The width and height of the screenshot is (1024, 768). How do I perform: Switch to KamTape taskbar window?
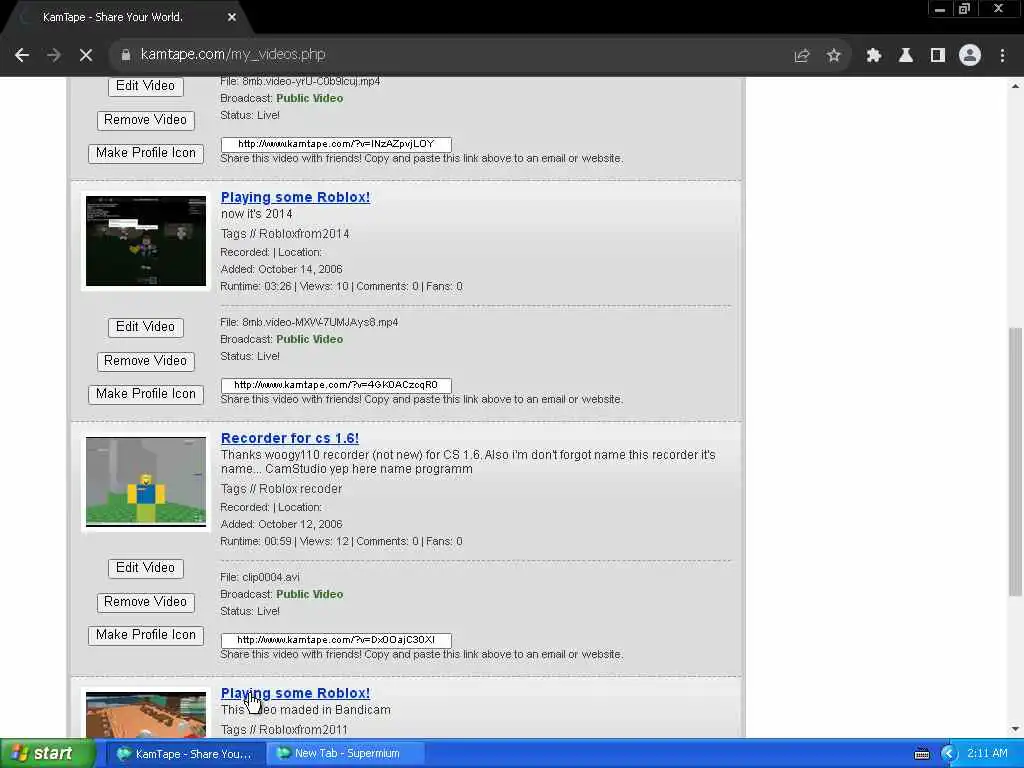[x=185, y=754]
